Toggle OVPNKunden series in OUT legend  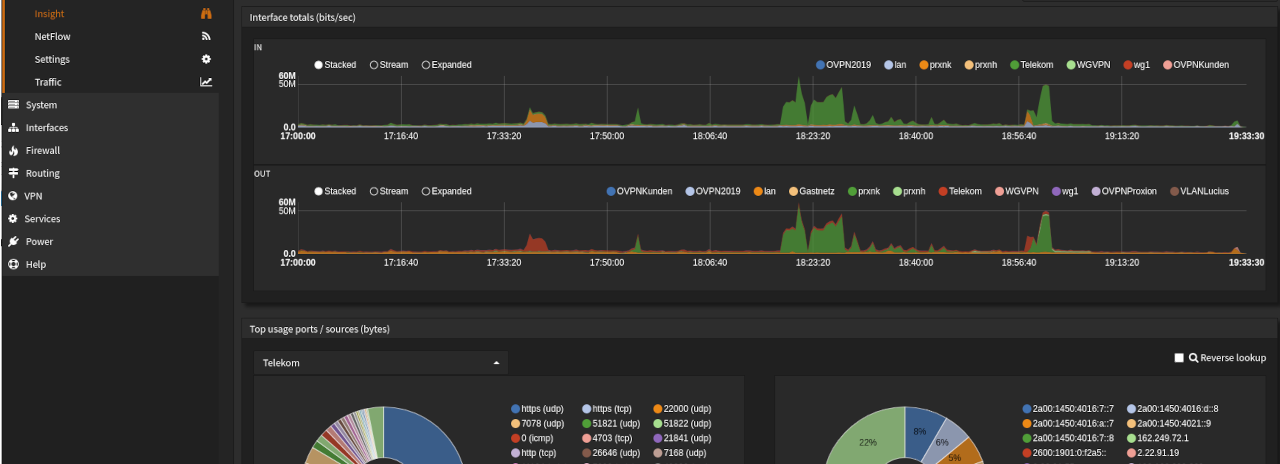click(640, 191)
